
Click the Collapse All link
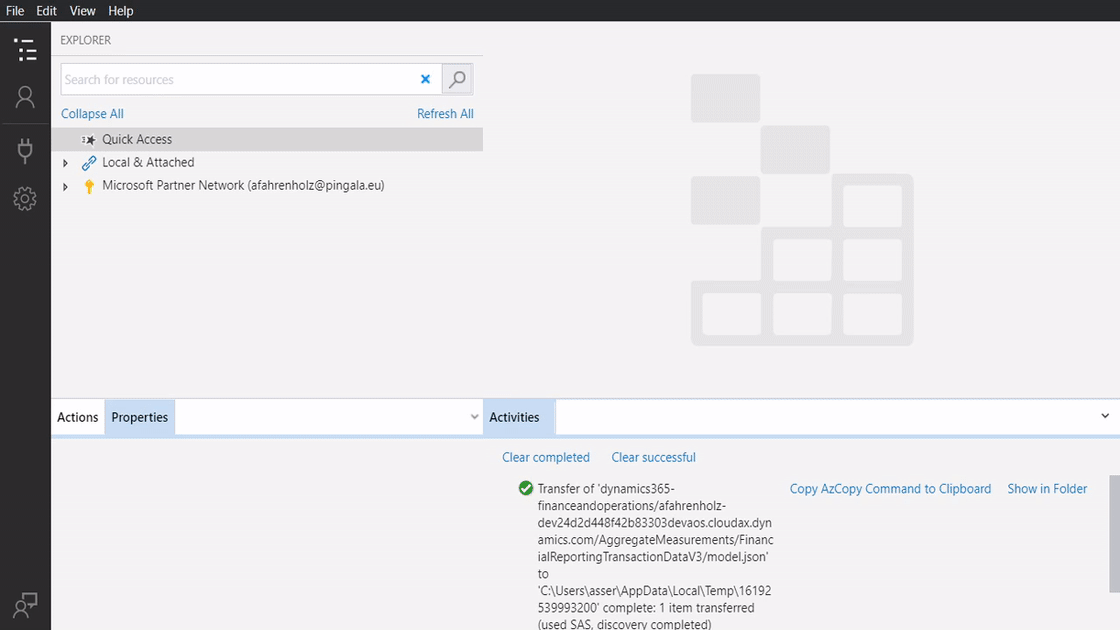92,114
